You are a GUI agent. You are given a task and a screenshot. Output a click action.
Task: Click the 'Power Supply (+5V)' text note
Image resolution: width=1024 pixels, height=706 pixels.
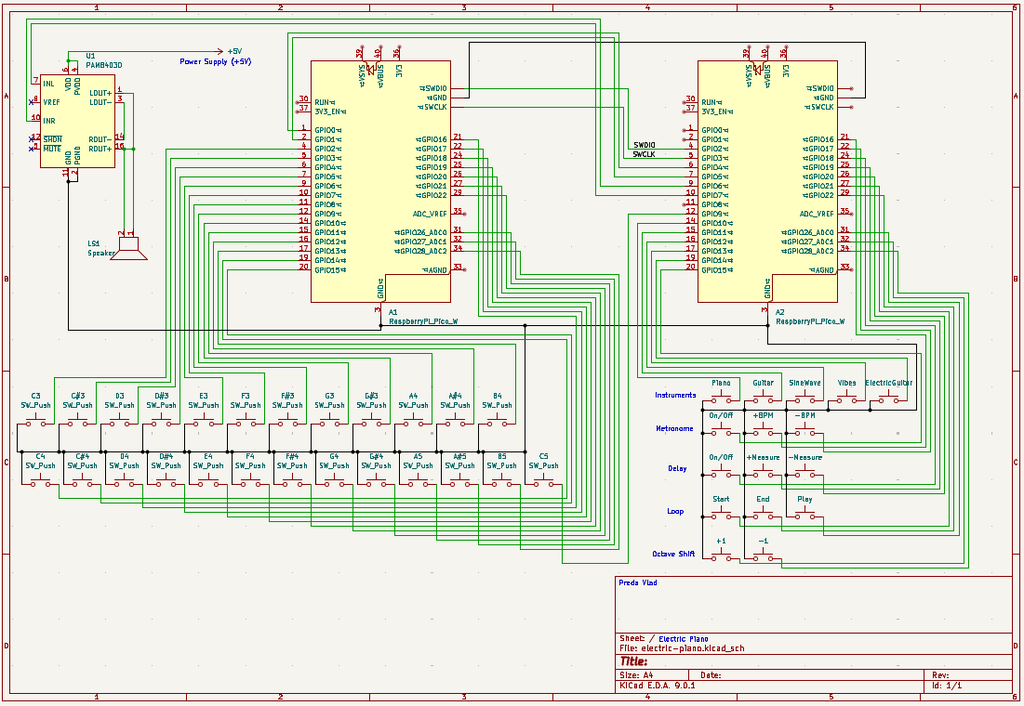[x=215, y=61]
